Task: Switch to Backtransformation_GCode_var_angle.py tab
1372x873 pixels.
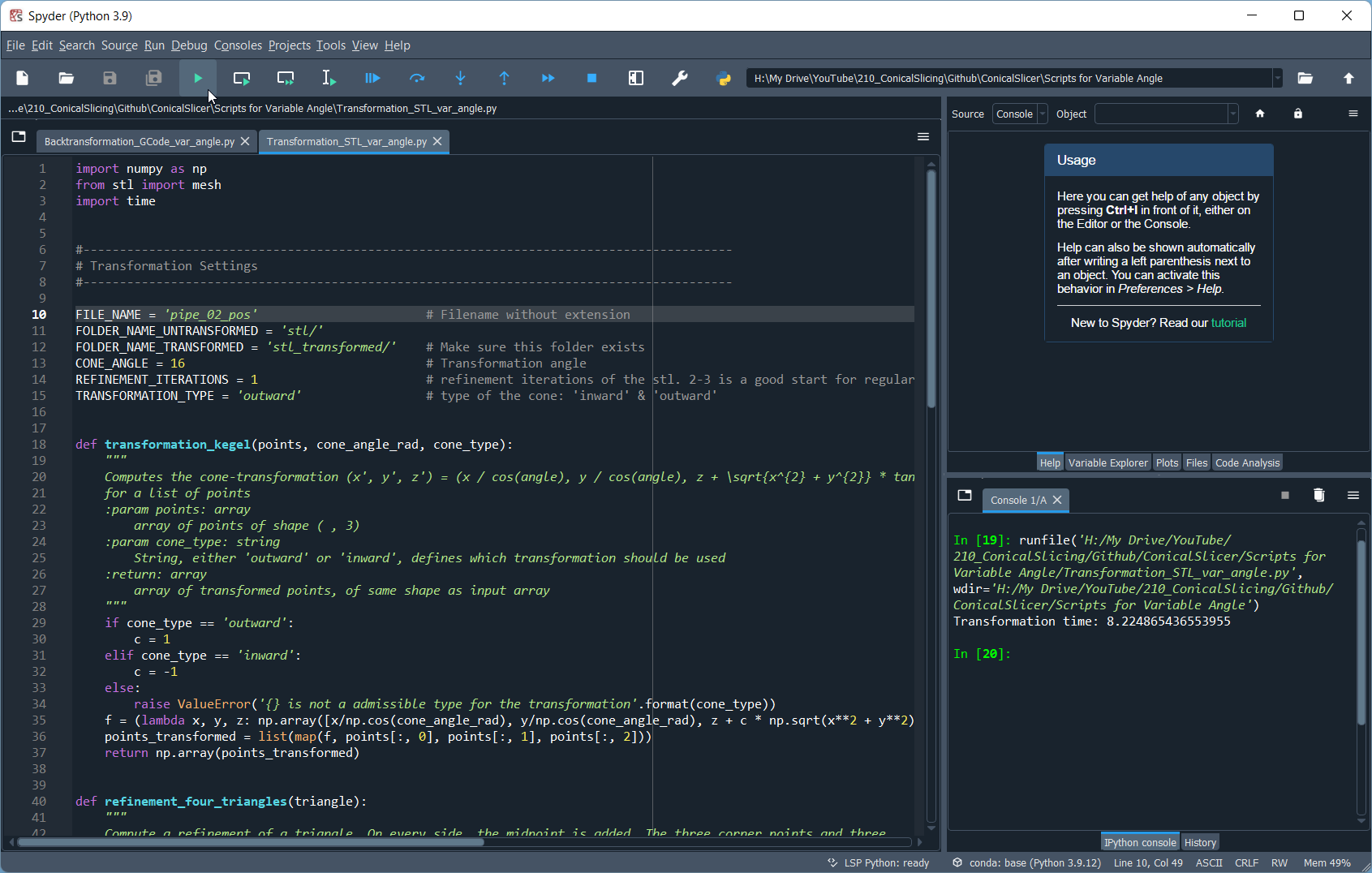Action: (139, 142)
